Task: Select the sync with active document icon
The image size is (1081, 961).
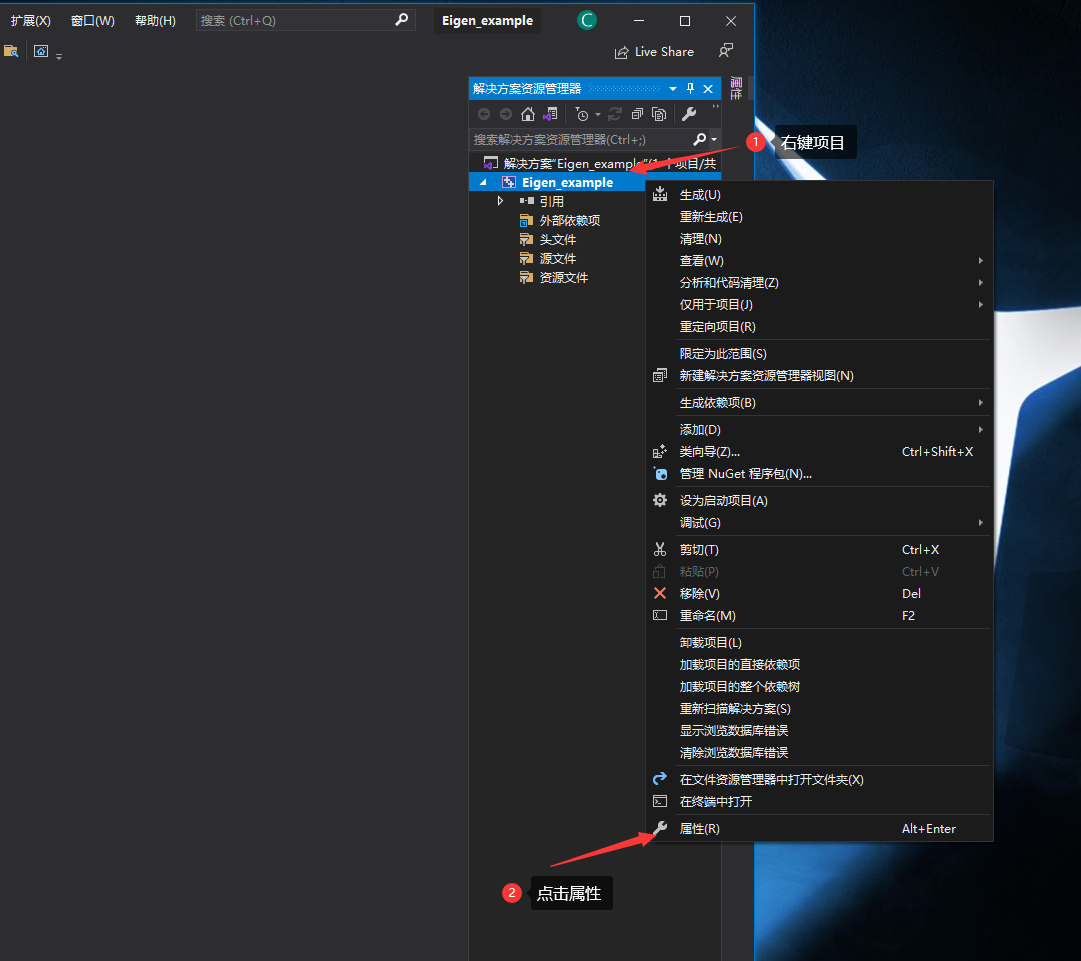Action: coord(550,114)
